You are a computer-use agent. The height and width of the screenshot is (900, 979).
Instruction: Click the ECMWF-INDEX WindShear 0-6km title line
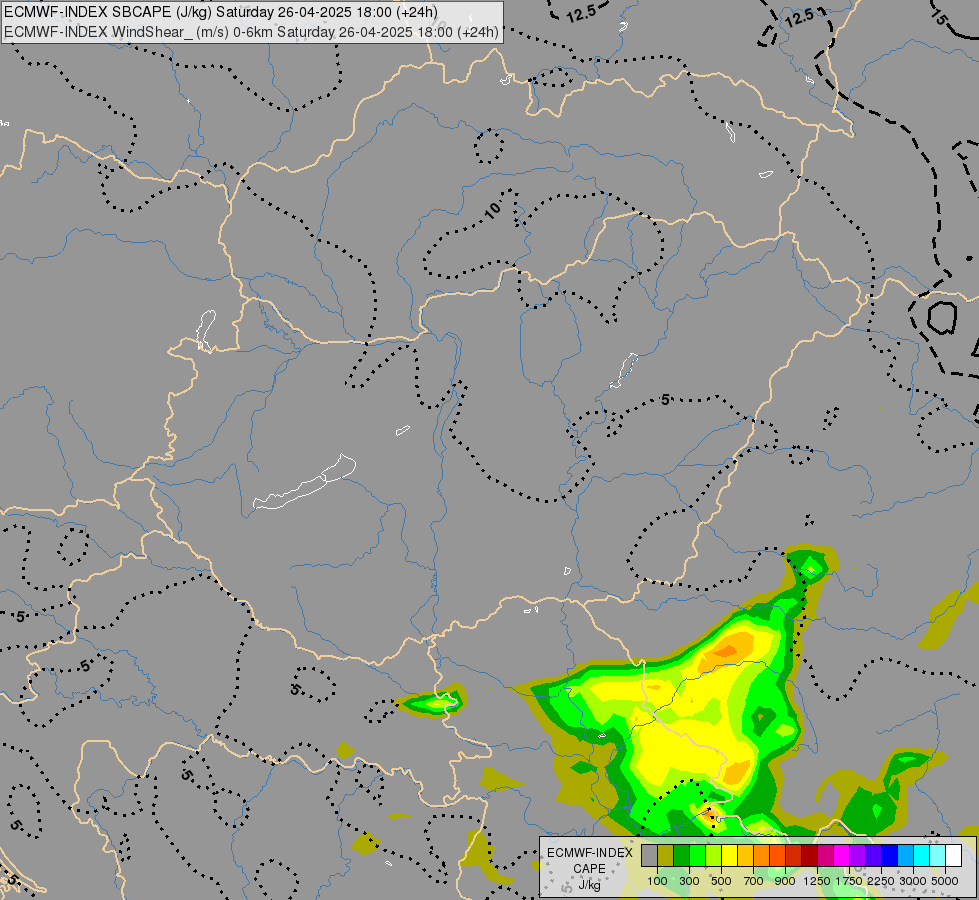click(252, 32)
